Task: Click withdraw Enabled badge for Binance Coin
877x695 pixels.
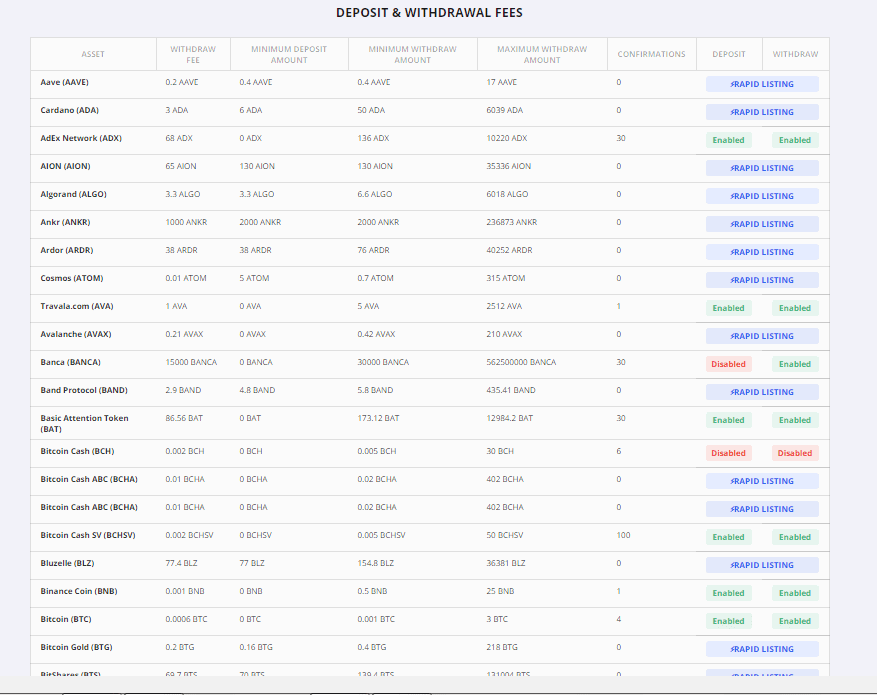Action: point(795,593)
